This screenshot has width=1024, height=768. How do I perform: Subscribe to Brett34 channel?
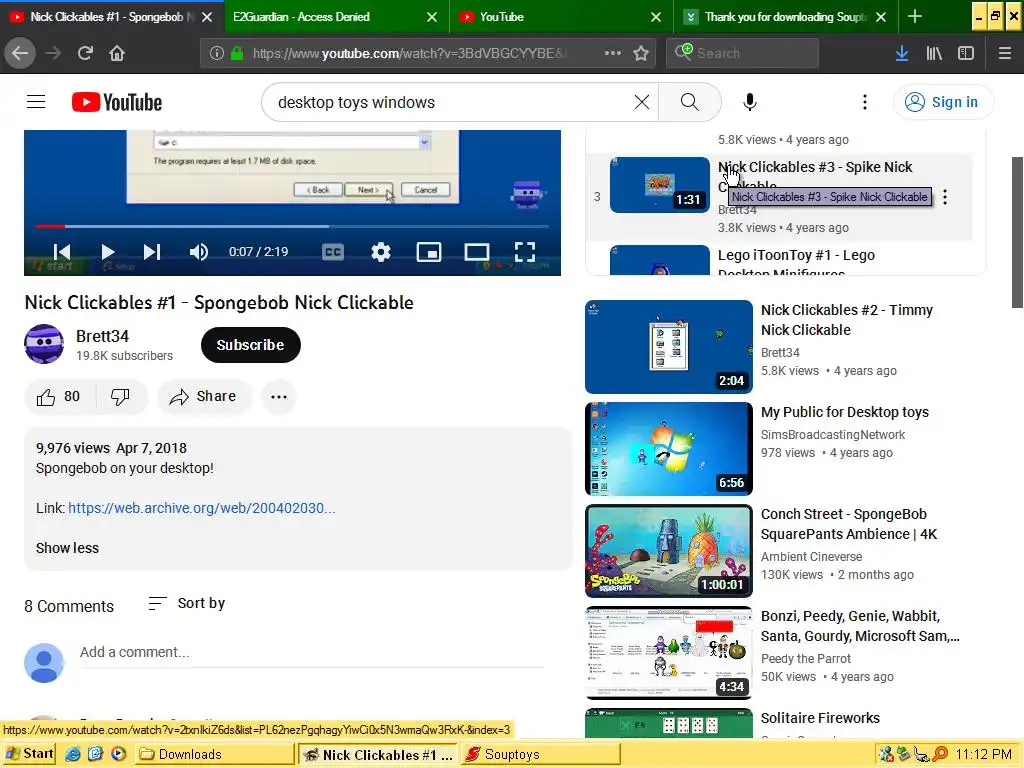251,345
